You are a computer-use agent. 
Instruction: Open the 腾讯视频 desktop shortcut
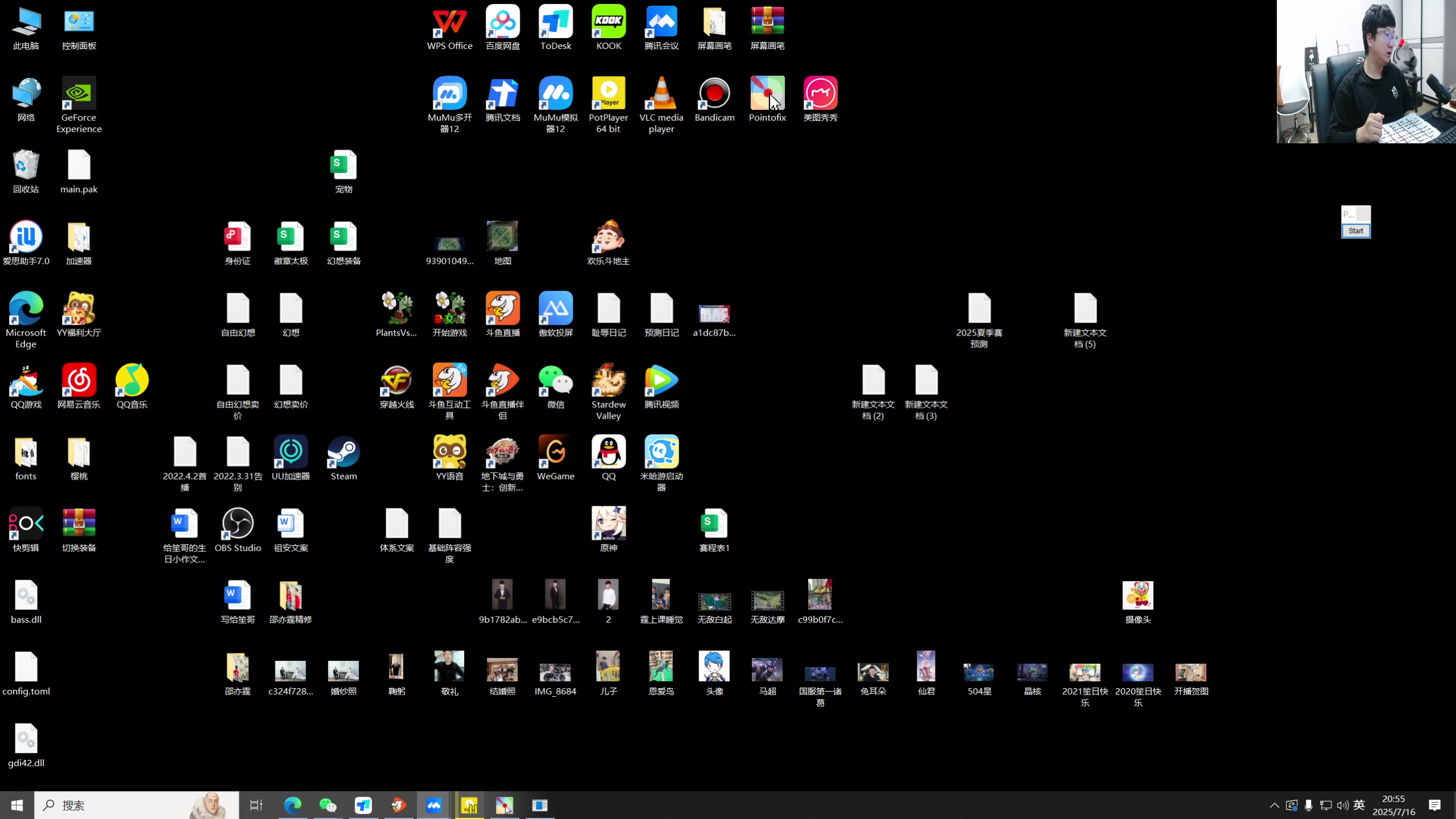click(661, 387)
